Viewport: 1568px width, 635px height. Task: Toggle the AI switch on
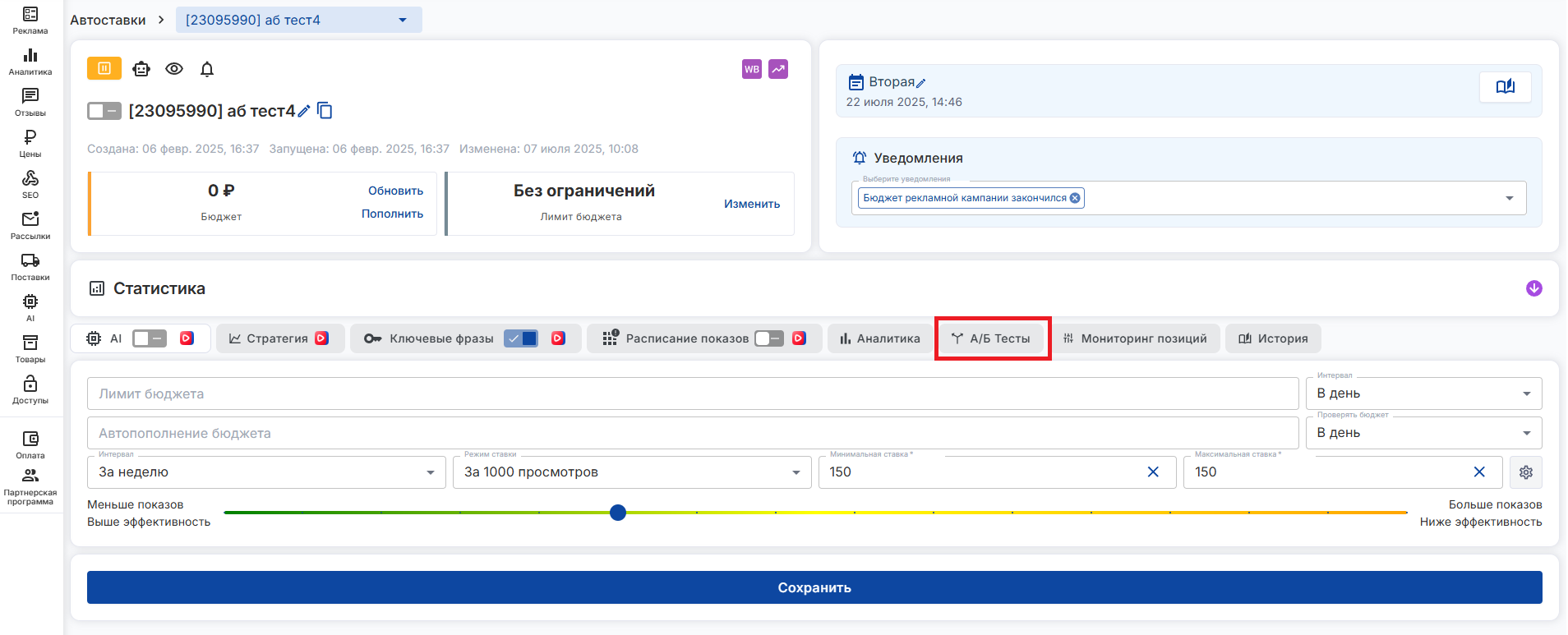click(x=150, y=338)
